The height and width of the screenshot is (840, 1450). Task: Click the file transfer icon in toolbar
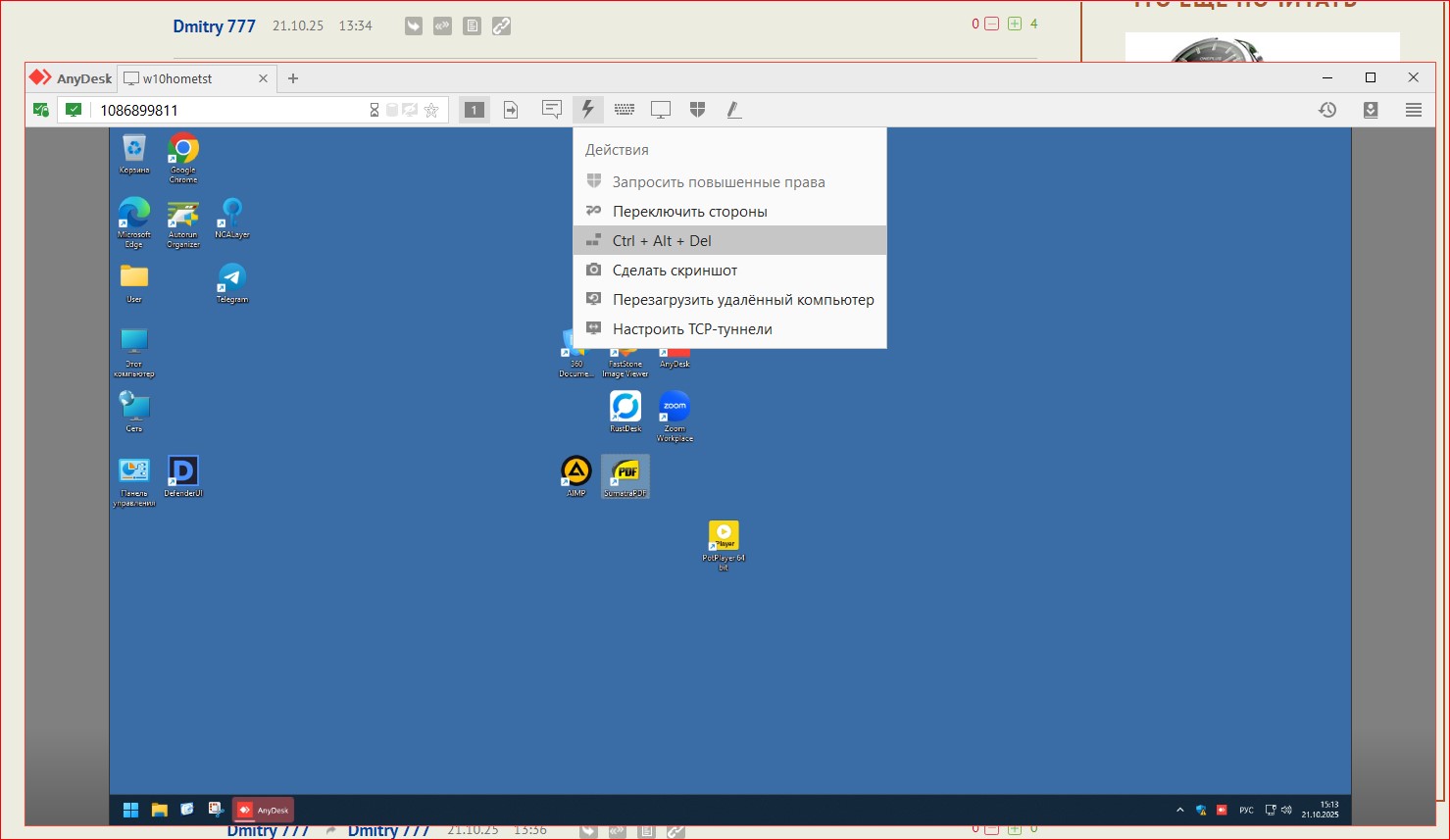[511, 110]
